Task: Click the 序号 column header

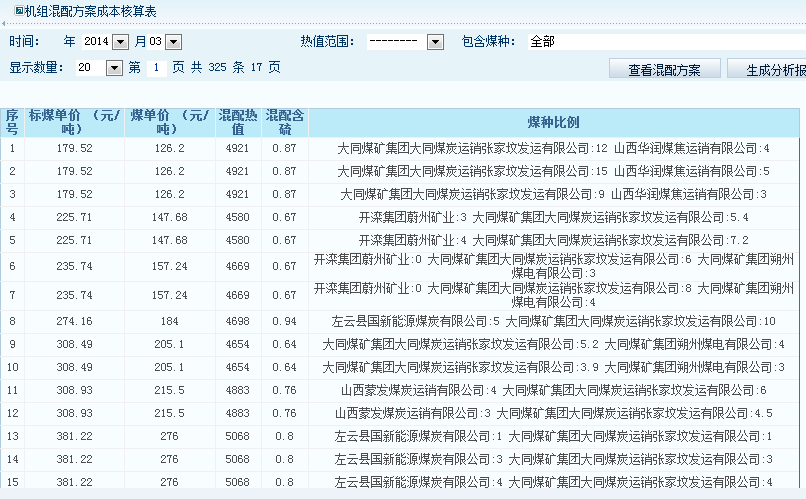Action: [x=12, y=122]
